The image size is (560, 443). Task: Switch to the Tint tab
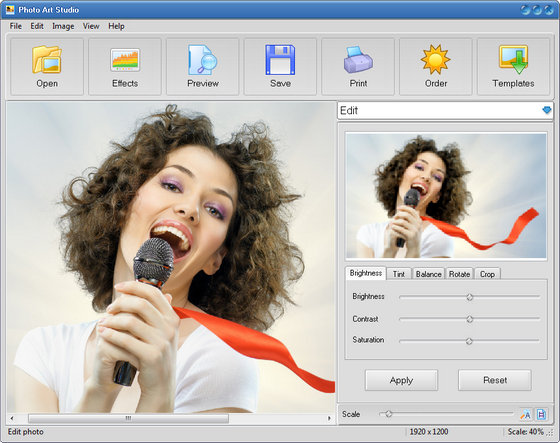[399, 274]
